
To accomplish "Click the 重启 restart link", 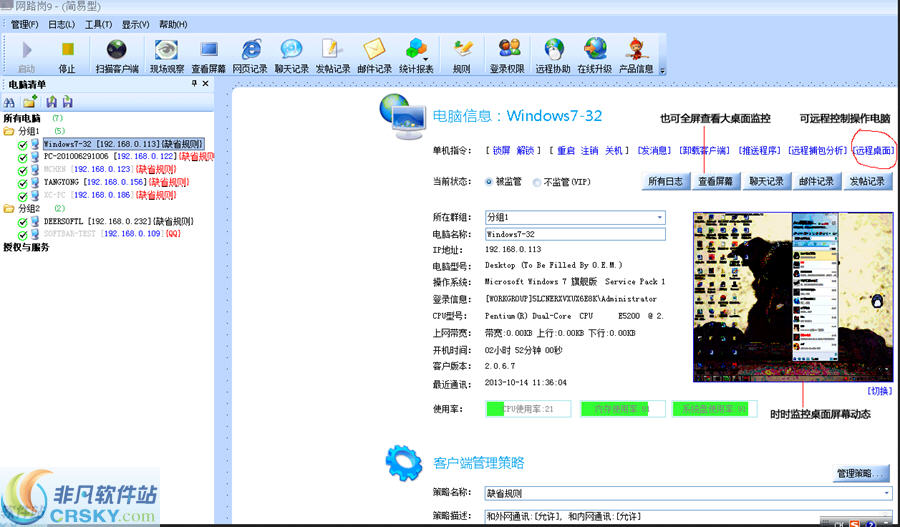I will pos(566,150).
